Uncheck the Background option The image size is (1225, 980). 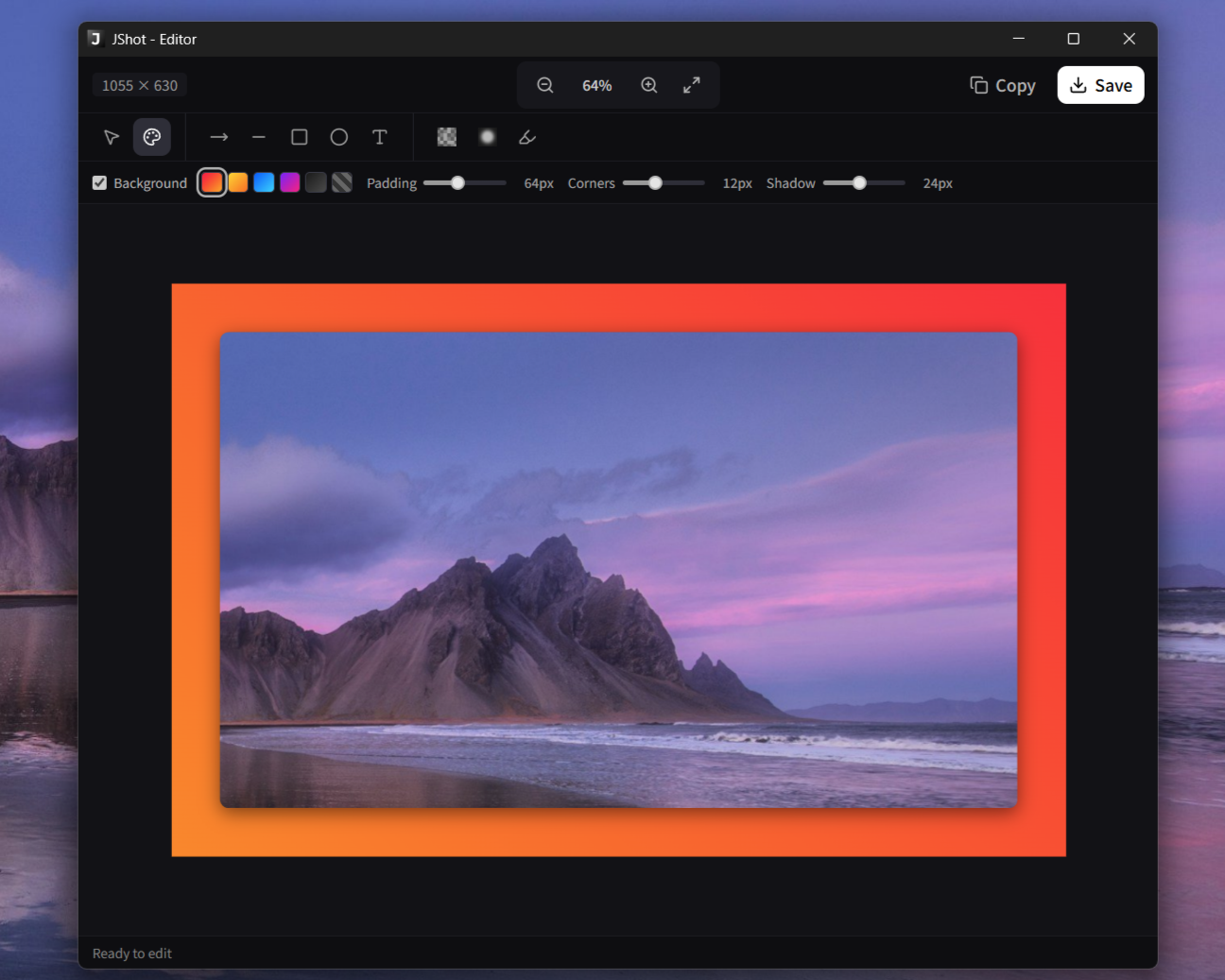pyautogui.click(x=99, y=182)
